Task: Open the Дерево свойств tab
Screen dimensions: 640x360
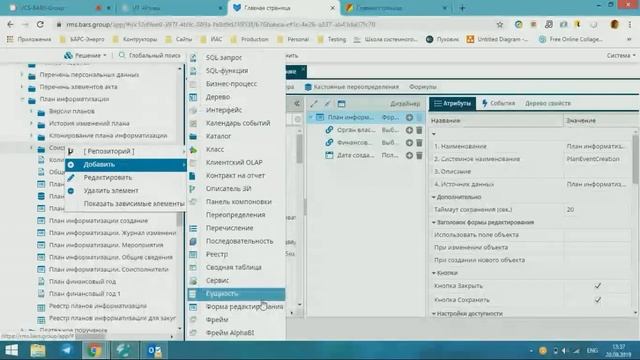Action: 548,104
